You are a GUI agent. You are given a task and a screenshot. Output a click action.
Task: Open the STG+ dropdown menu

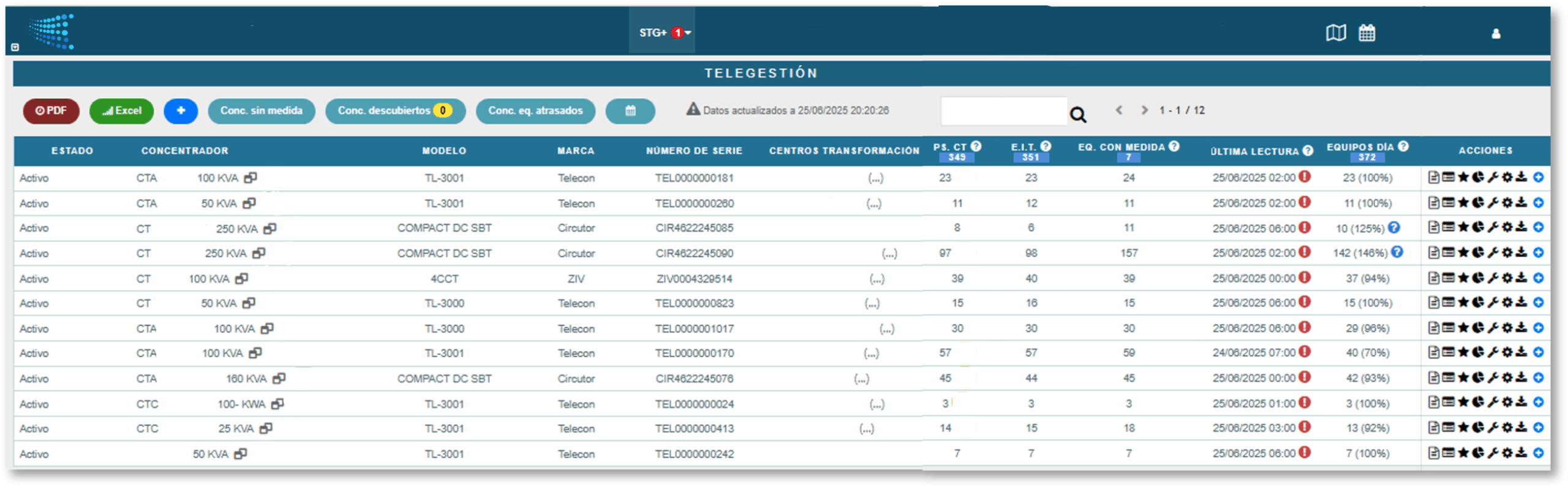tap(664, 32)
